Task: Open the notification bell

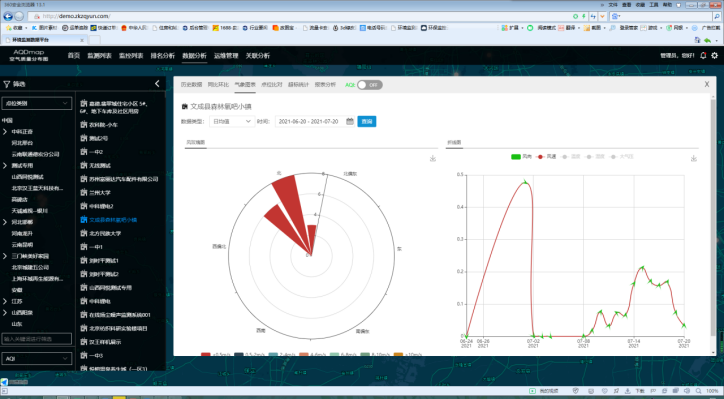Action: tap(703, 55)
